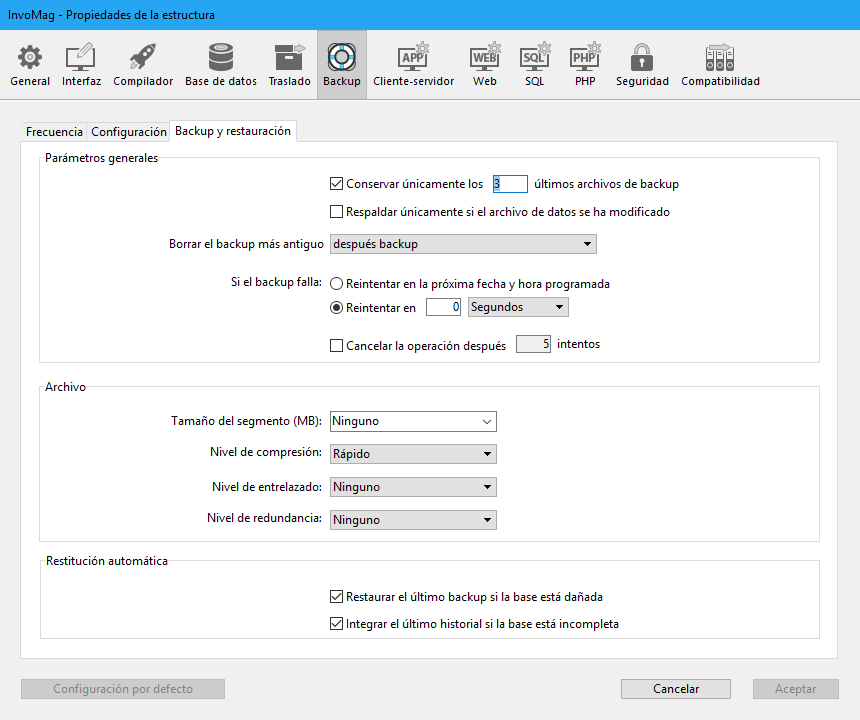Go to Base de datos settings
The image size is (860, 720).
pyautogui.click(x=221, y=64)
